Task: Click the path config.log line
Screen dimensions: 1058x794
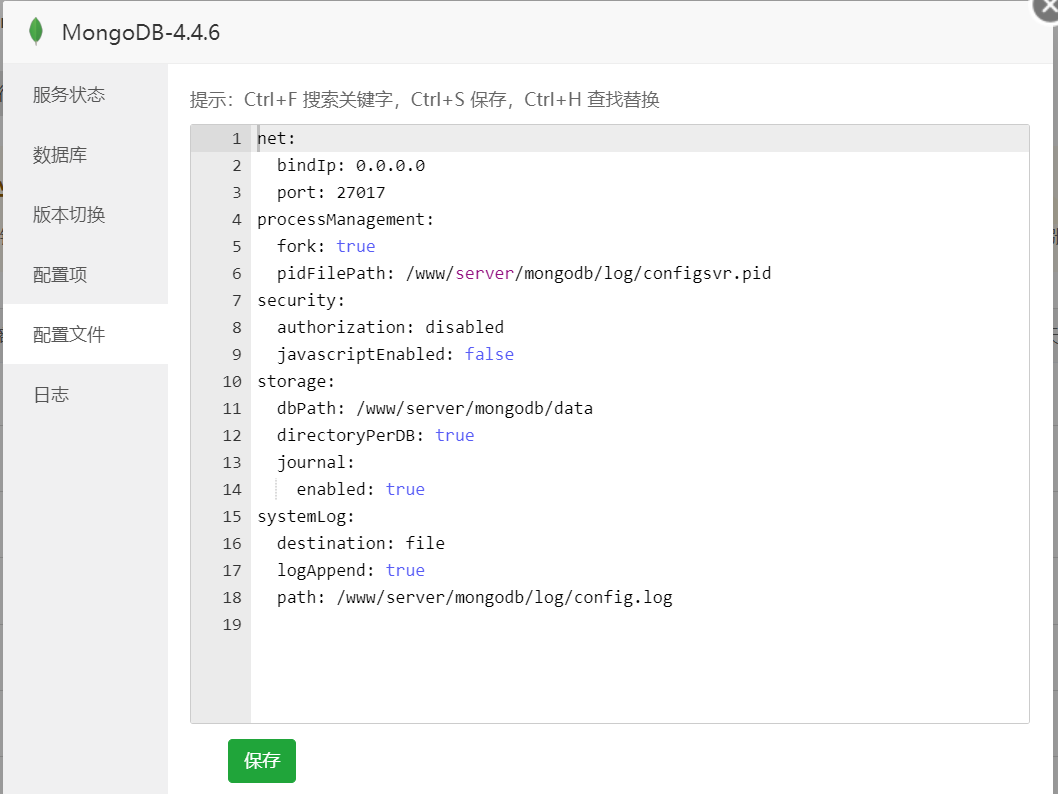Action: tap(474, 597)
